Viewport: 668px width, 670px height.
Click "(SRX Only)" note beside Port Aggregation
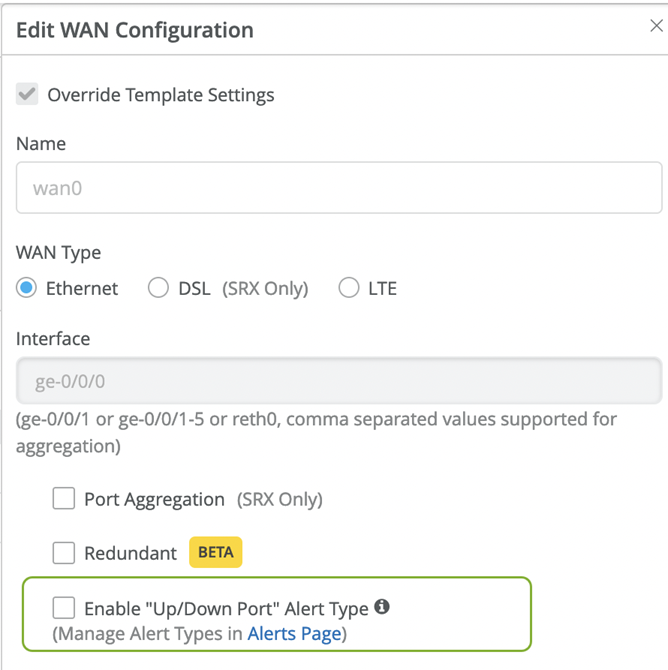coord(279,499)
